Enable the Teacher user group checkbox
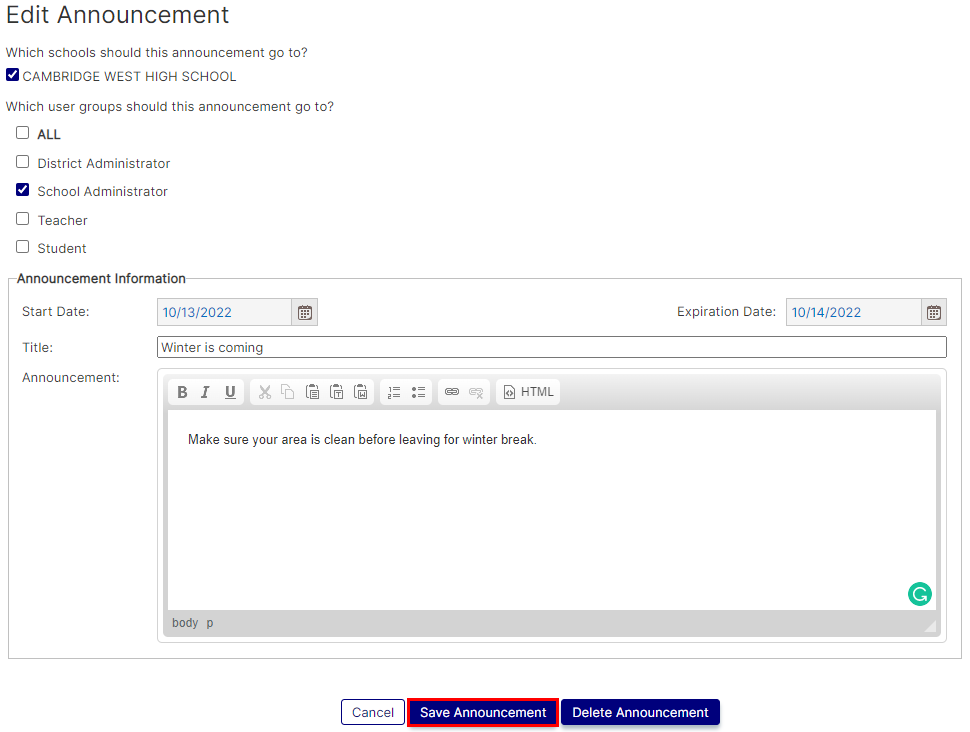 point(23,219)
